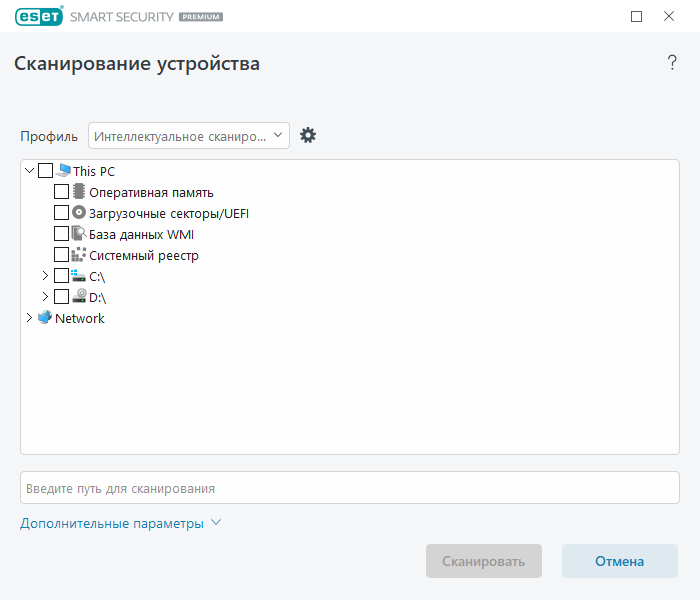Expand the Network tree node
Screen dimensions: 700x600
(x=29, y=317)
